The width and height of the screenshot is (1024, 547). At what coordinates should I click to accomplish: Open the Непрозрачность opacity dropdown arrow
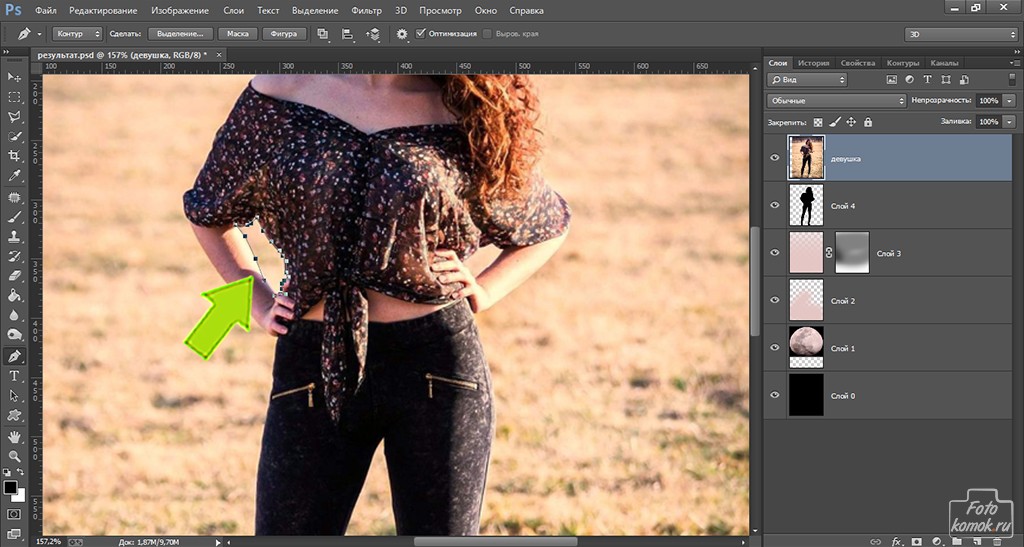coord(1010,101)
